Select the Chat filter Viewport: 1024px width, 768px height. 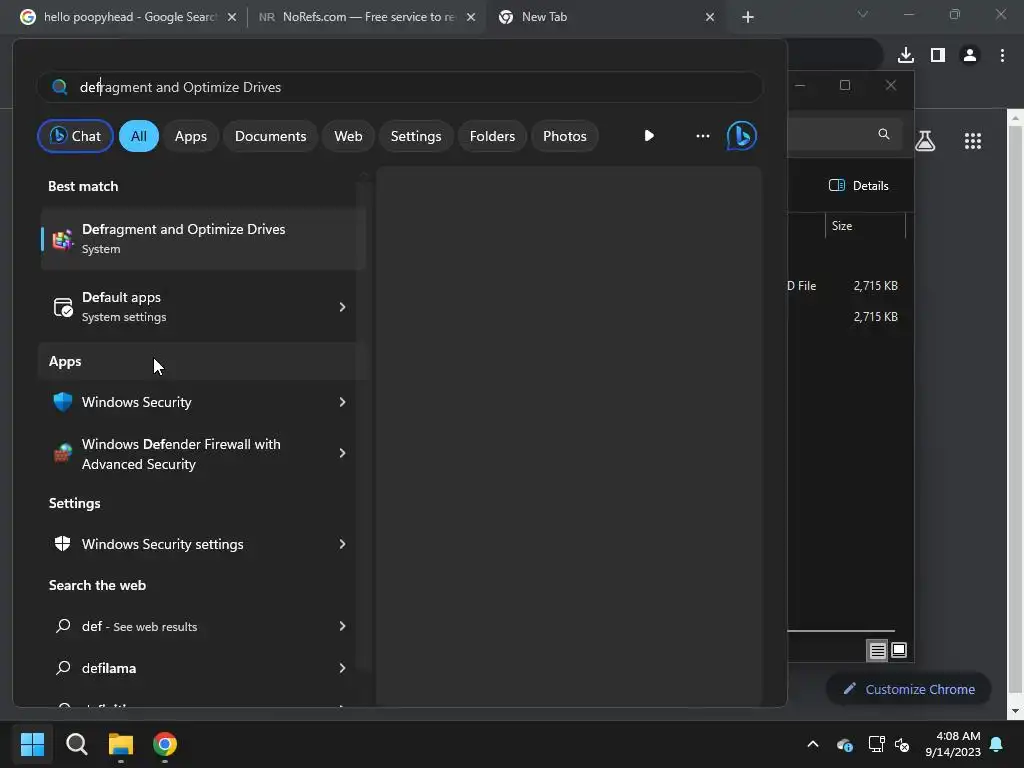coord(75,136)
